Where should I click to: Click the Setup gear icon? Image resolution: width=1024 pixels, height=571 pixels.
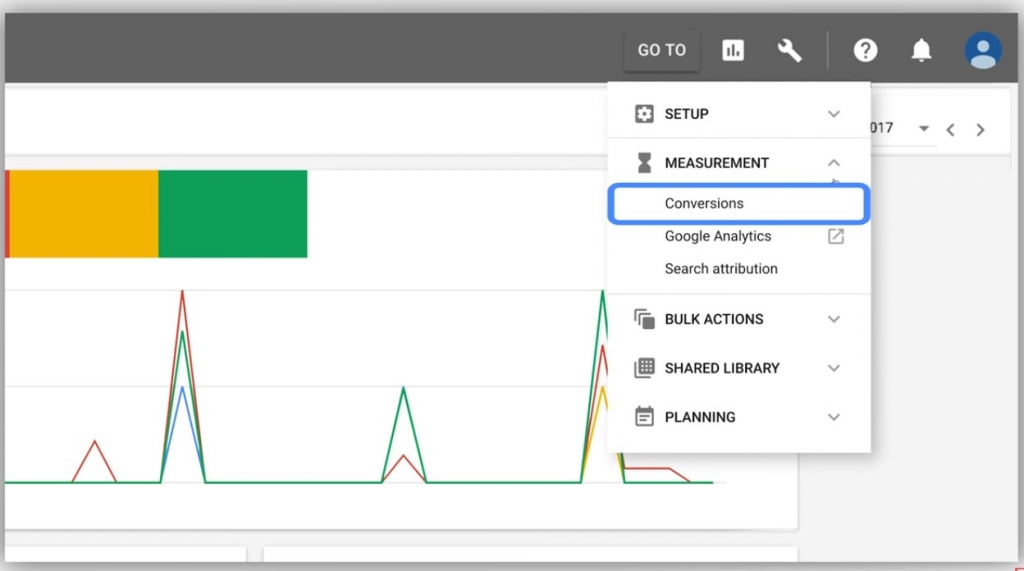click(x=644, y=114)
